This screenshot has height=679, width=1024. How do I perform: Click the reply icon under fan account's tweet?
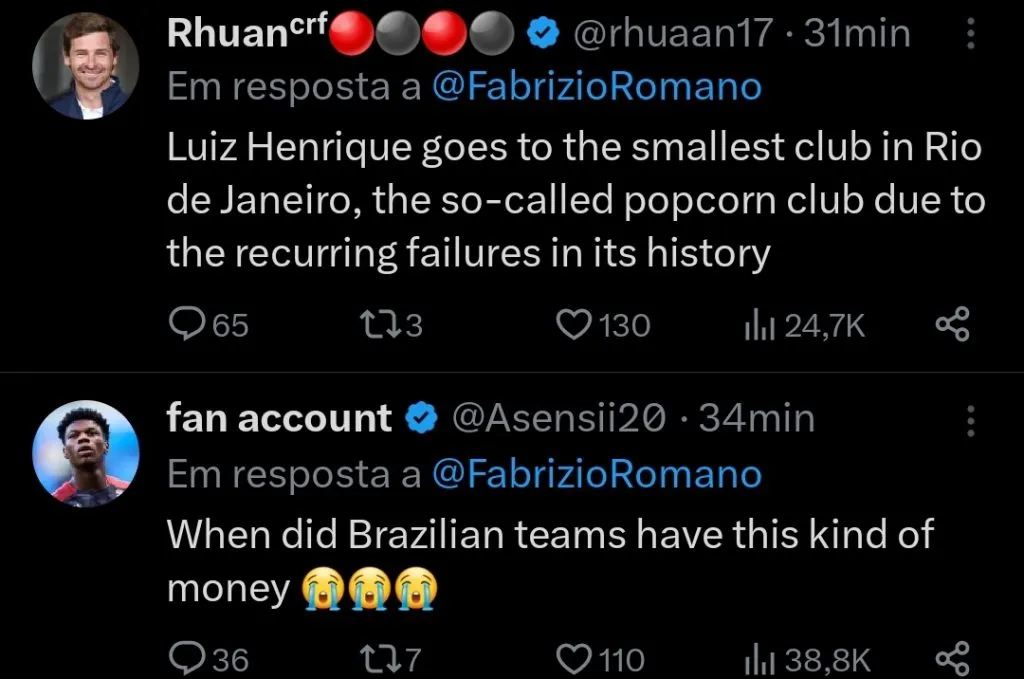tap(188, 658)
